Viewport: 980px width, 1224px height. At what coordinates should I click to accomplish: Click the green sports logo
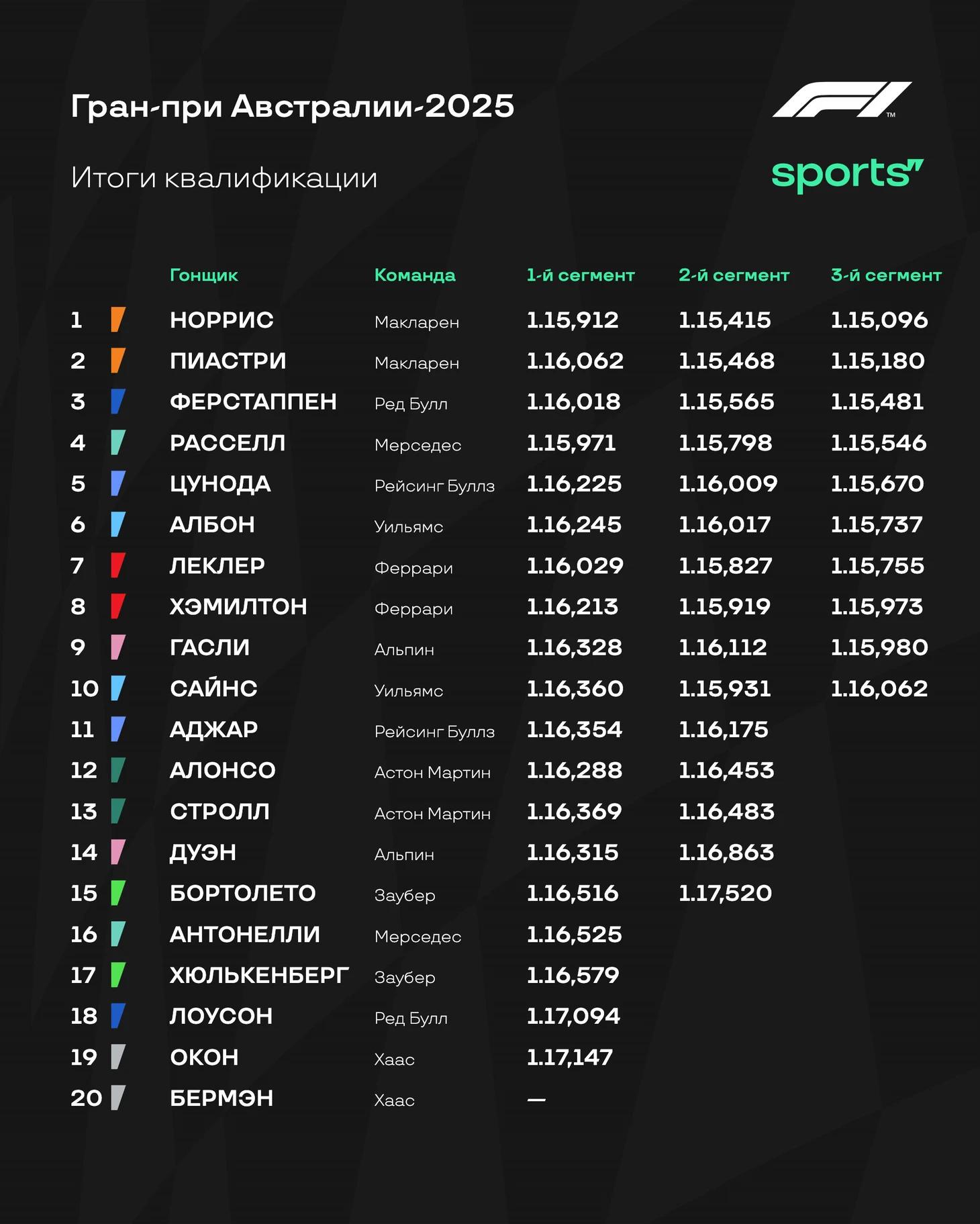click(847, 175)
